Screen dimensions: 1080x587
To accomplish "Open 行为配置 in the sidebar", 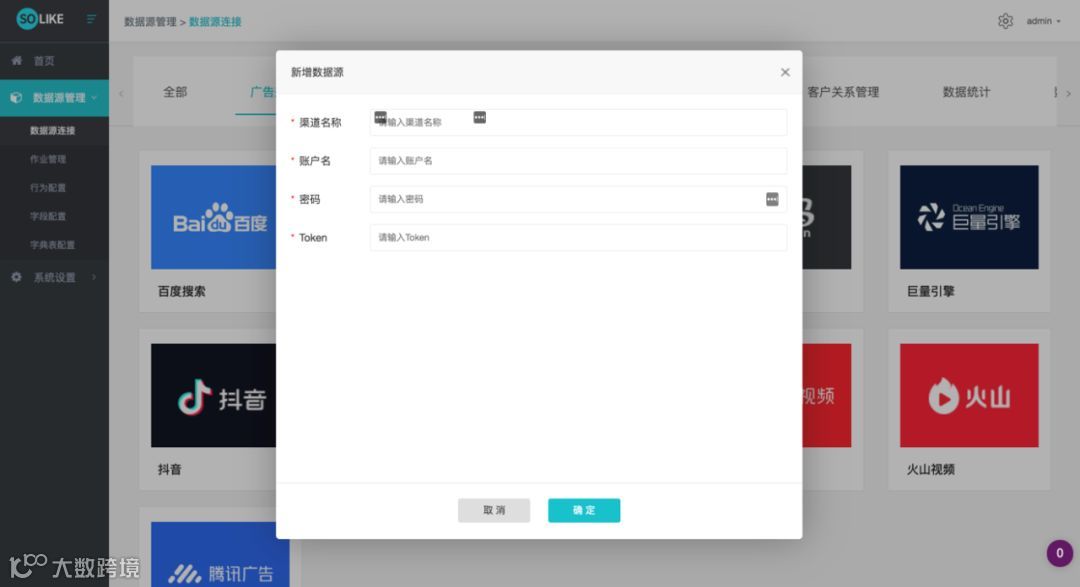I will tap(48, 187).
